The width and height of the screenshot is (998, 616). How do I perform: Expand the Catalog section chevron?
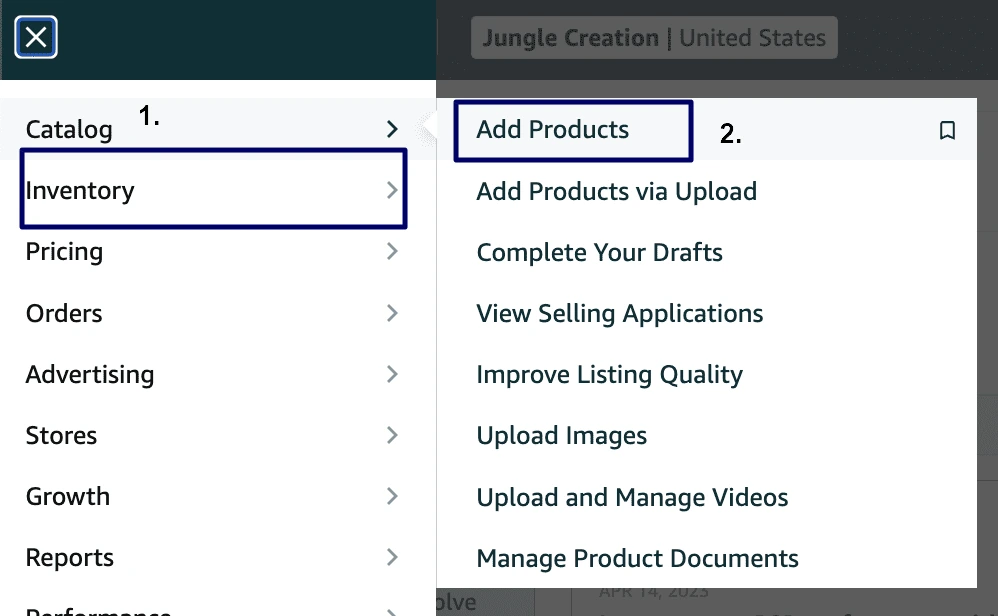[392, 128]
